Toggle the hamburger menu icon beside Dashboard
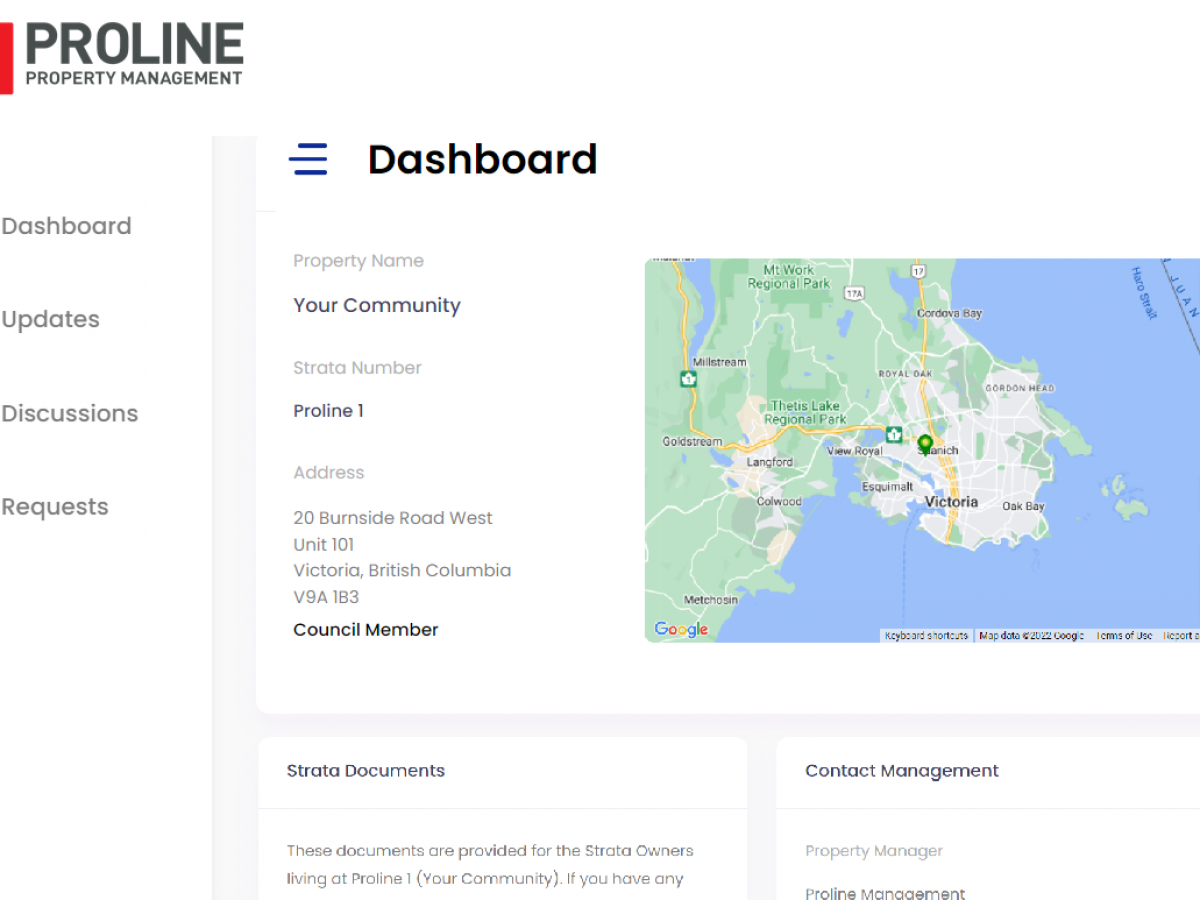The image size is (1200, 900). tap(308, 160)
